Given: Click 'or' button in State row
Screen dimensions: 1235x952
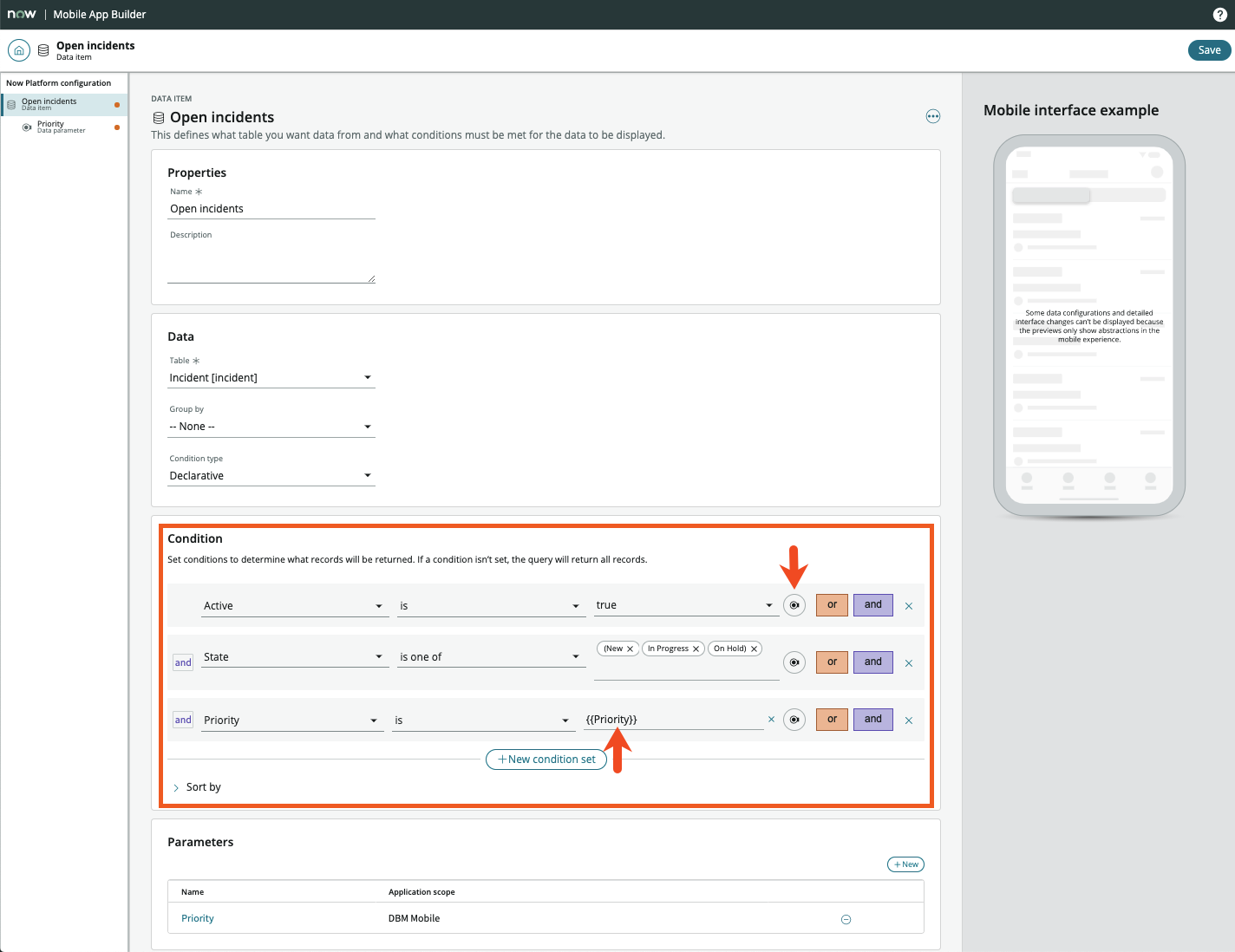Looking at the screenshot, I should (x=832, y=662).
